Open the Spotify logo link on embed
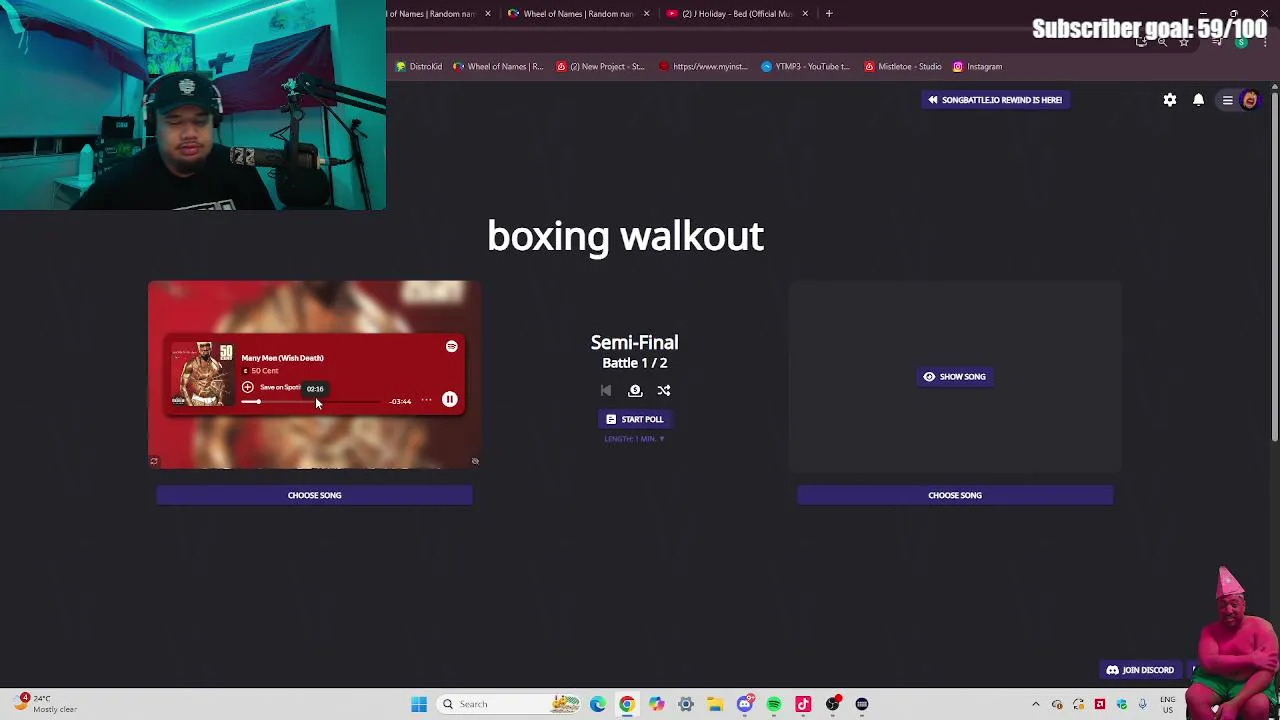 tap(452, 346)
